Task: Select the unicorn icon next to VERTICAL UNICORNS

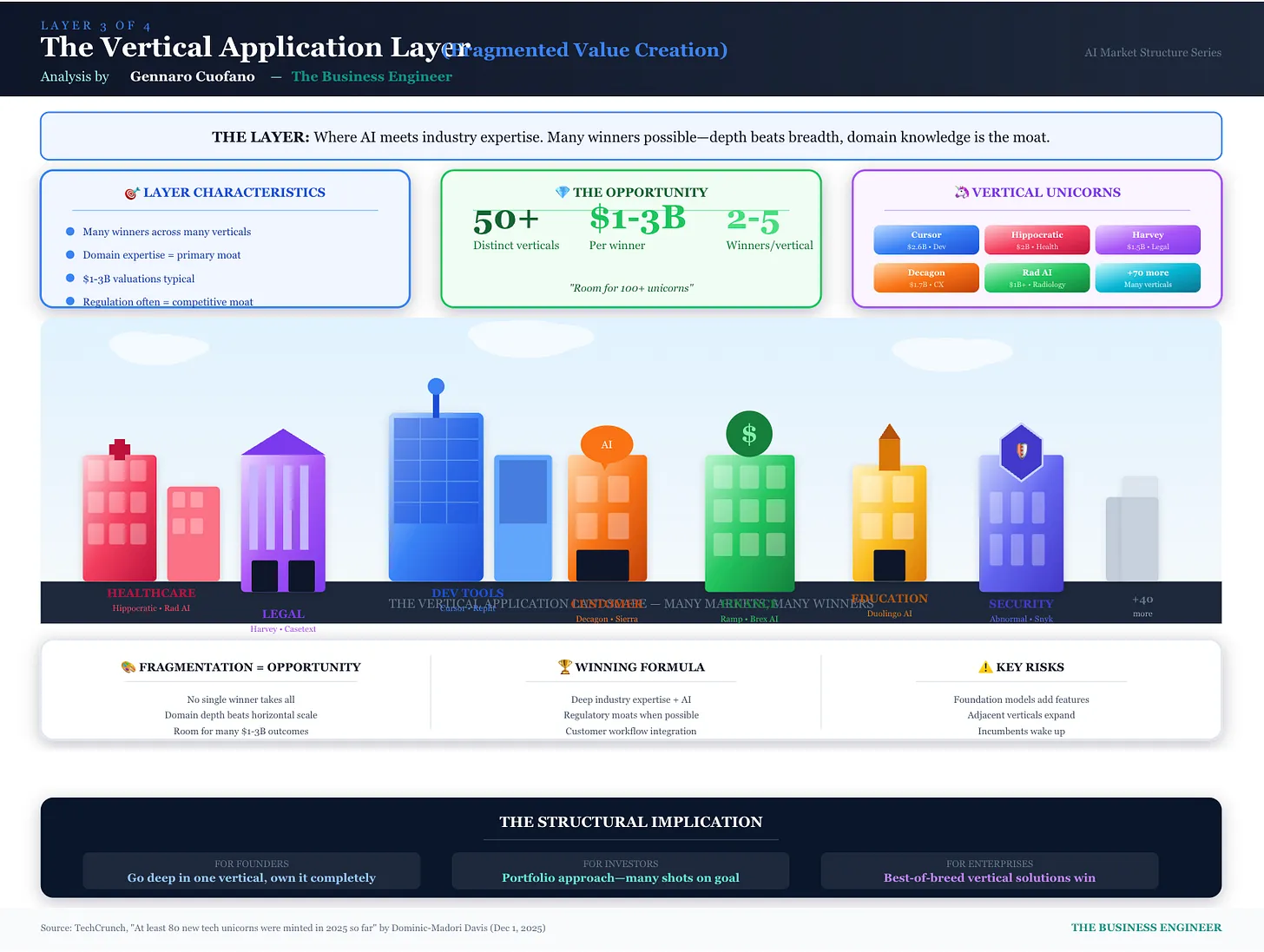Action: [x=962, y=192]
